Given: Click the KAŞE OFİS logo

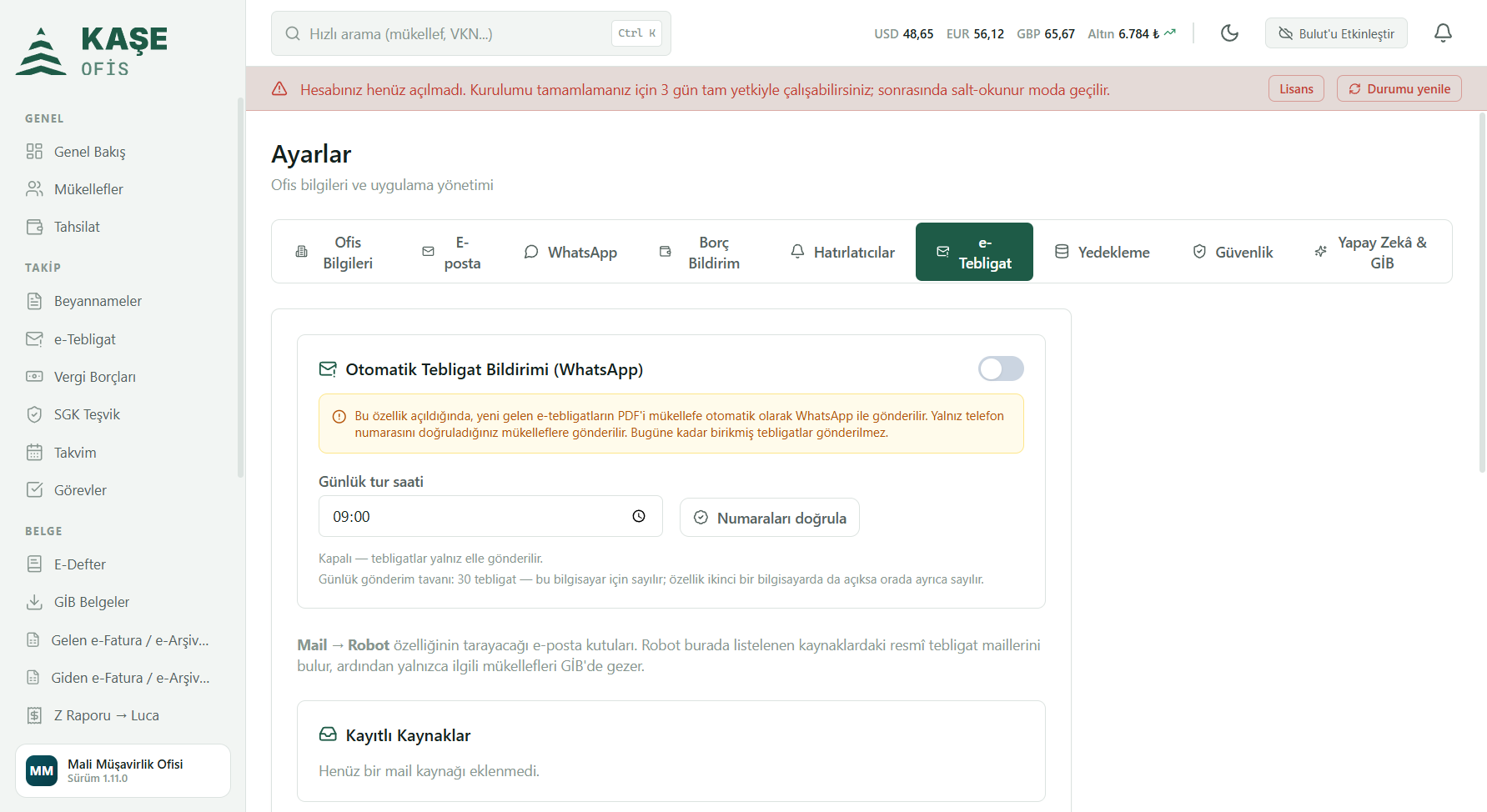Looking at the screenshot, I should pos(92,51).
